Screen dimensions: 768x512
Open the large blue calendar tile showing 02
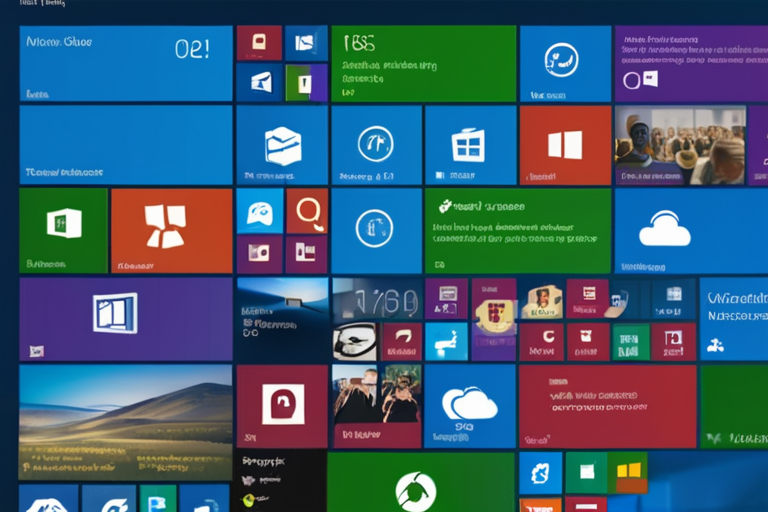[x=125, y=62]
